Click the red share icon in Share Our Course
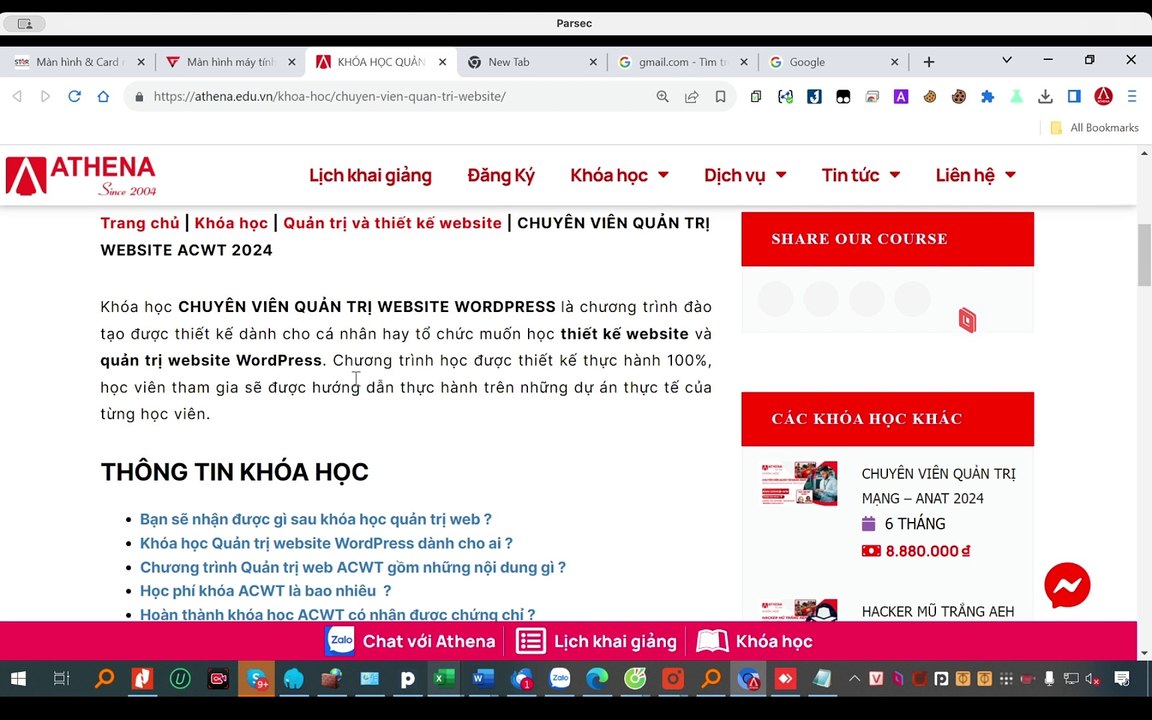This screenshot has width=1152, height=720. pos(967,320)
